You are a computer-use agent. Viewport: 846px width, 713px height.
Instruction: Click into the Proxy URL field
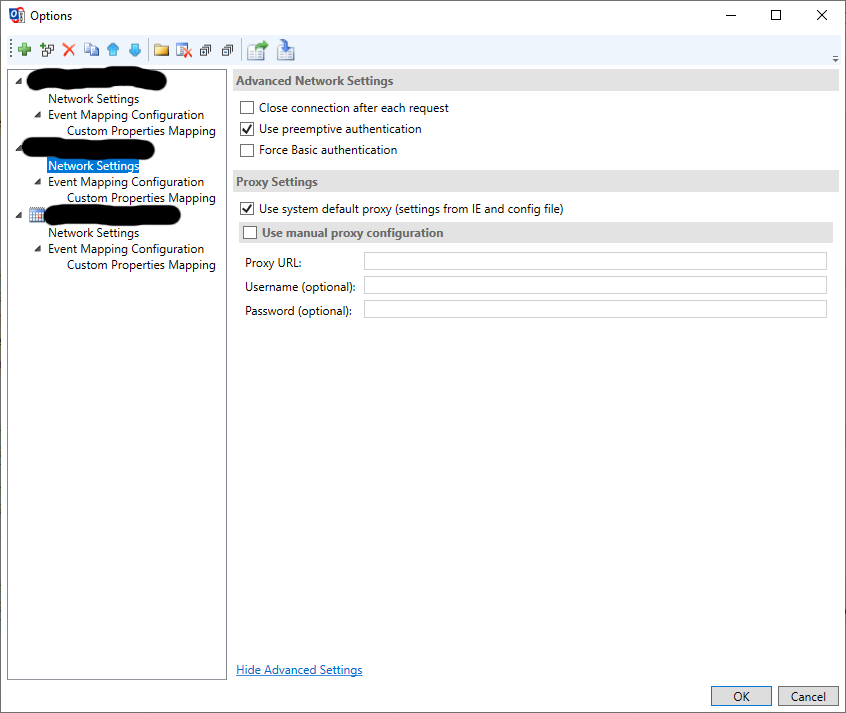[x=595, y=261]
